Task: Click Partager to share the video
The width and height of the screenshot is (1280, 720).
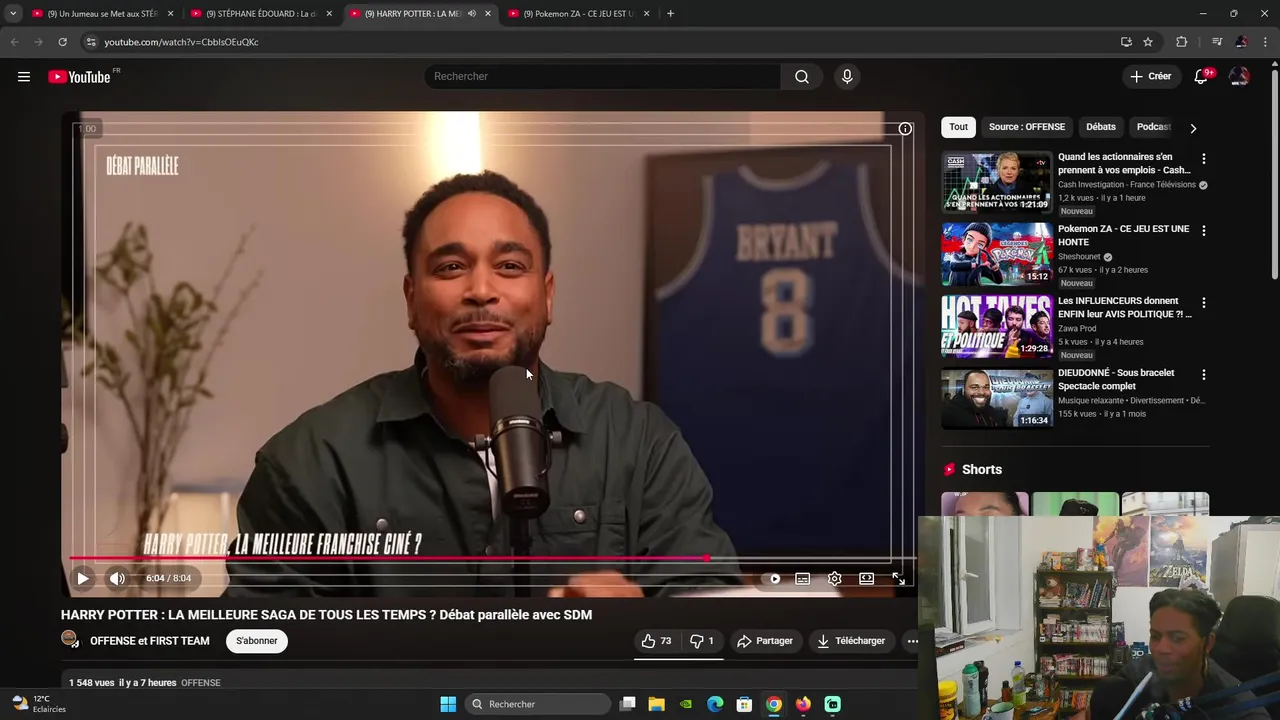Action: pyautogui.click(x=765, y=641)
